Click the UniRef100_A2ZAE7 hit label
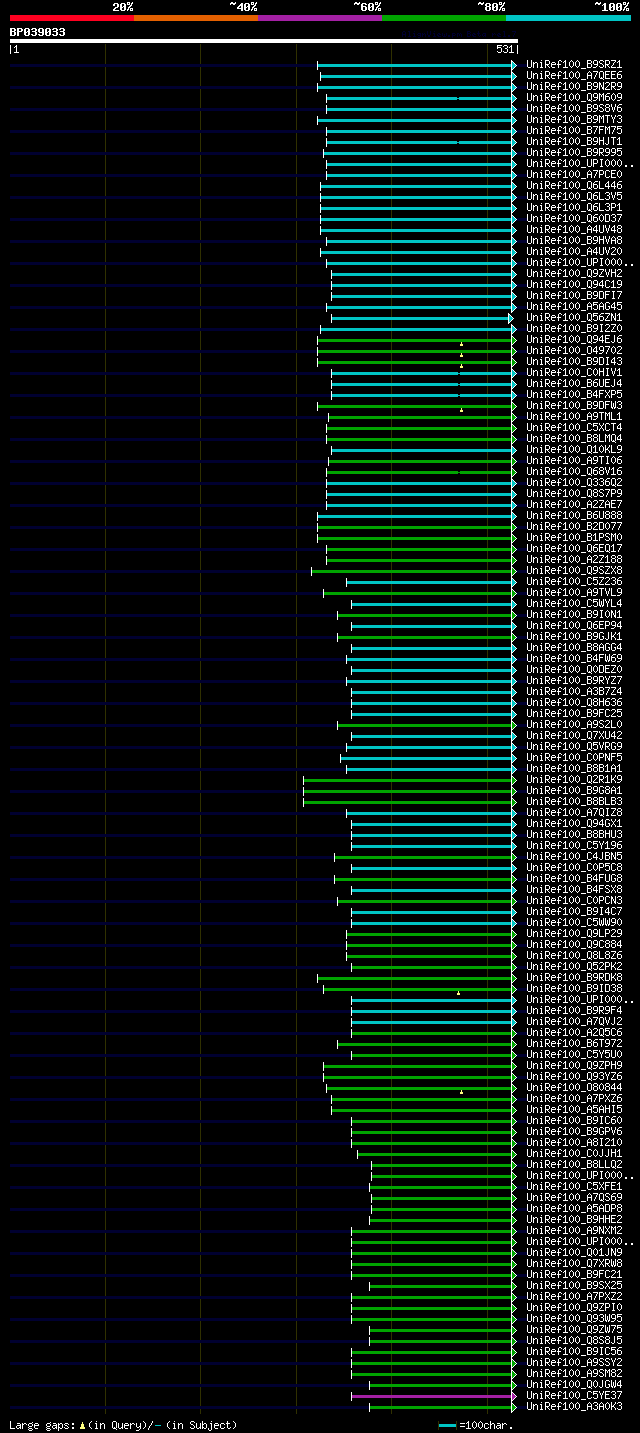640x1433 pixels. point(574,504)
